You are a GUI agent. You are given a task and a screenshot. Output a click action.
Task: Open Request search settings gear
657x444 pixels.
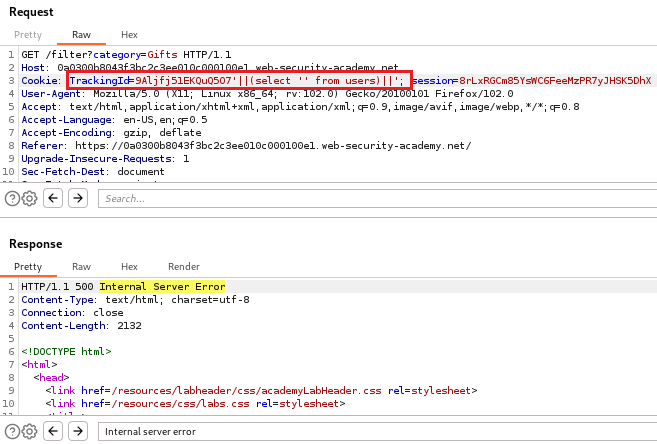click(x=29, y=199)
